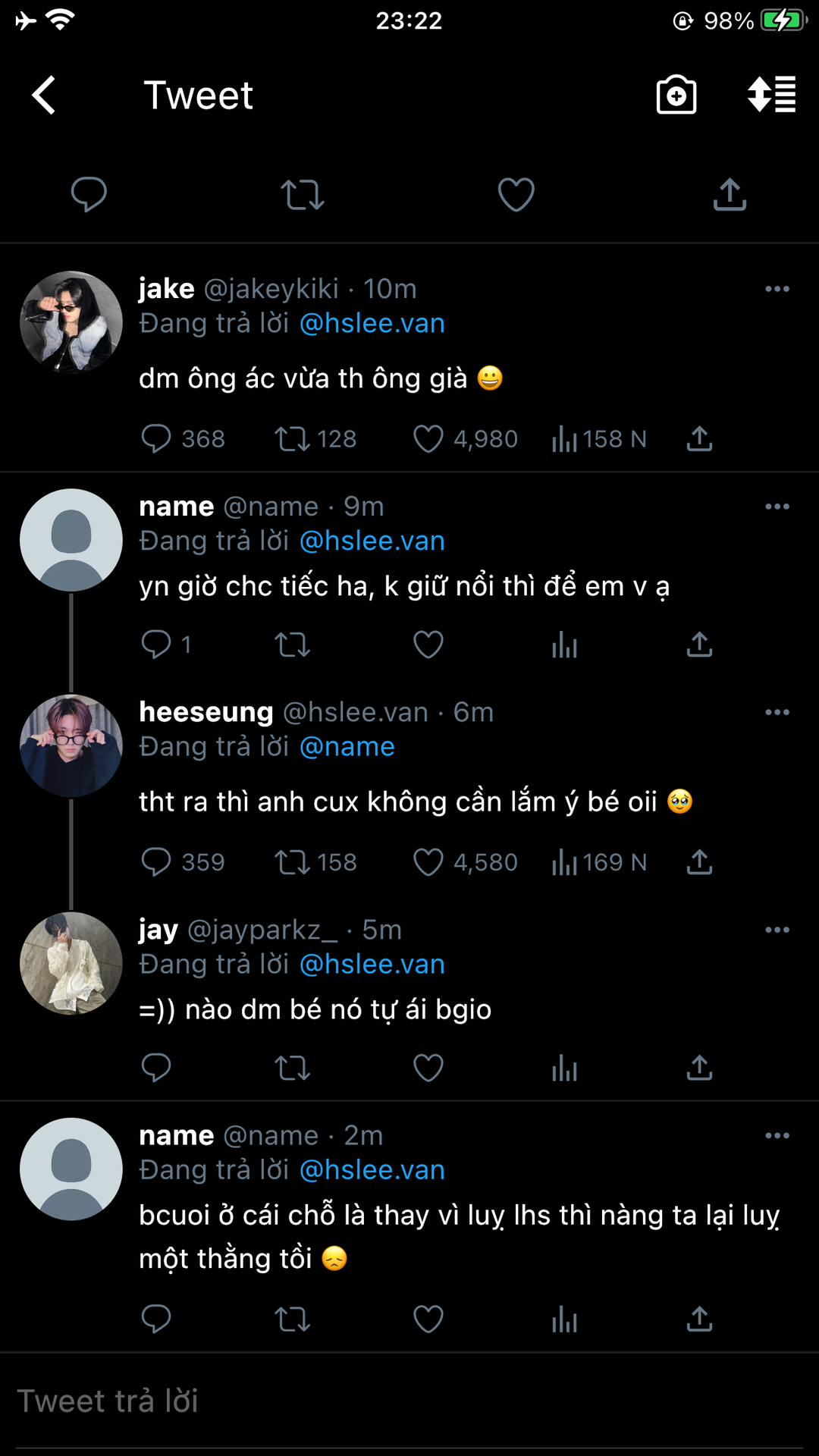Retweet jake's tweet showing 128 retweets
Viewport: 819px width, 1456px height.
[x=292, y=438]
